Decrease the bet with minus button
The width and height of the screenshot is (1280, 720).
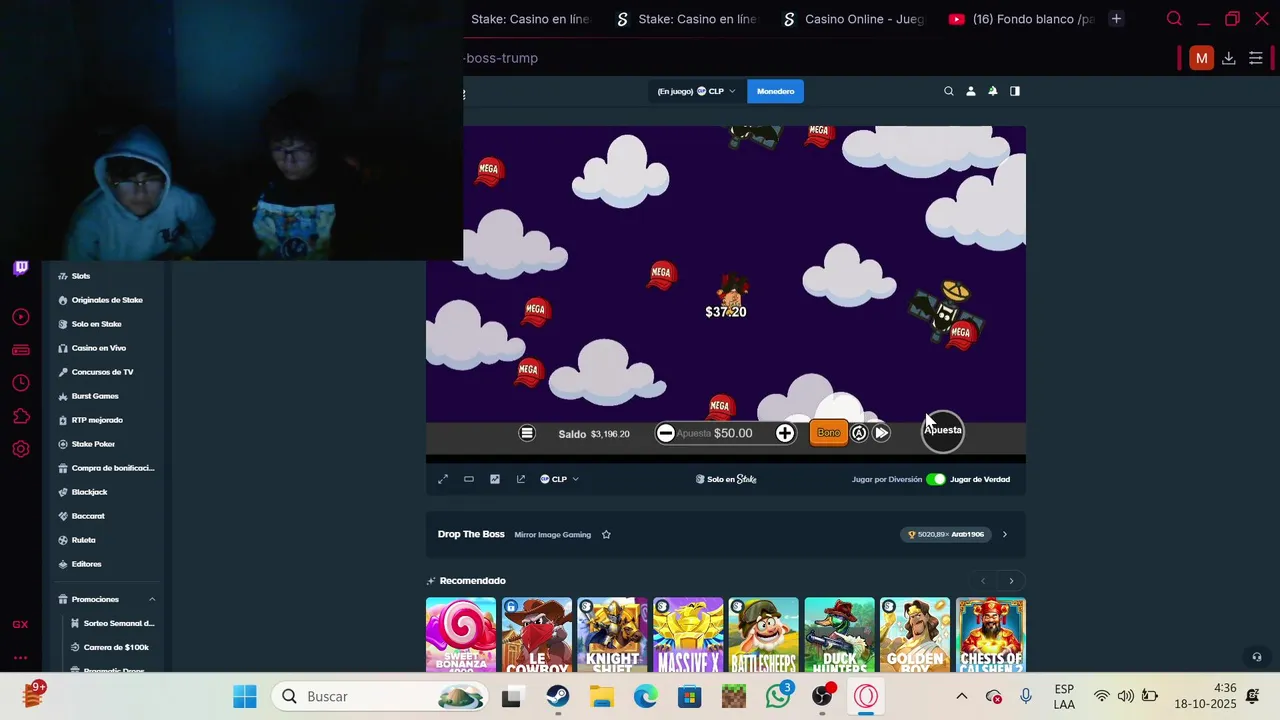click(665, 433)
